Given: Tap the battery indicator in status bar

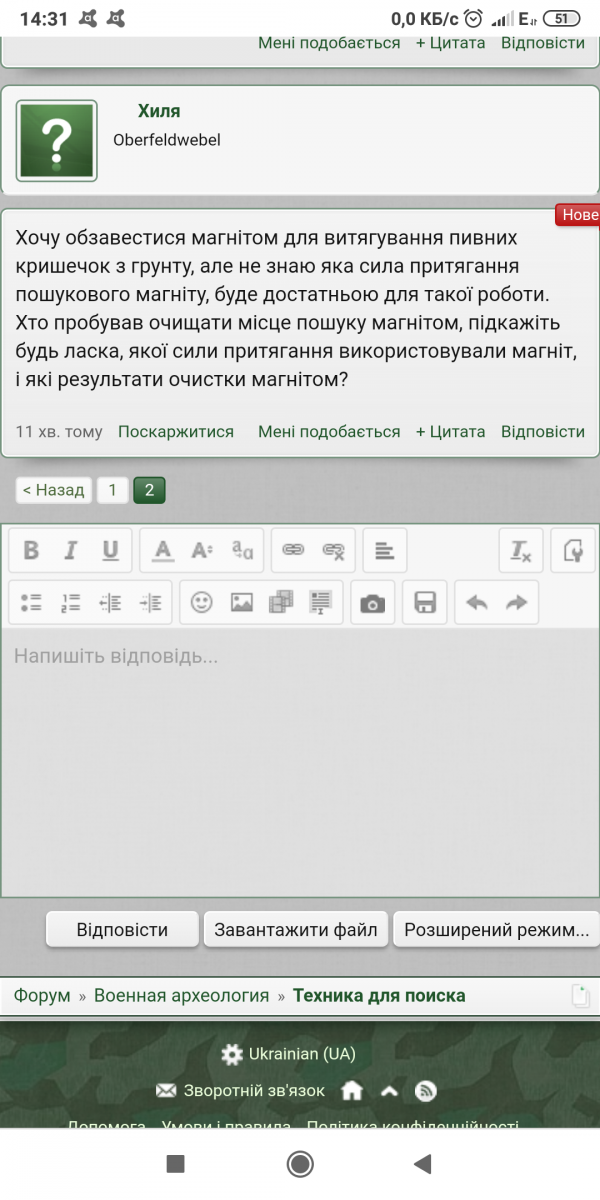Looking at the screenshot, I should pyautogui.click(x=564, y=18).
